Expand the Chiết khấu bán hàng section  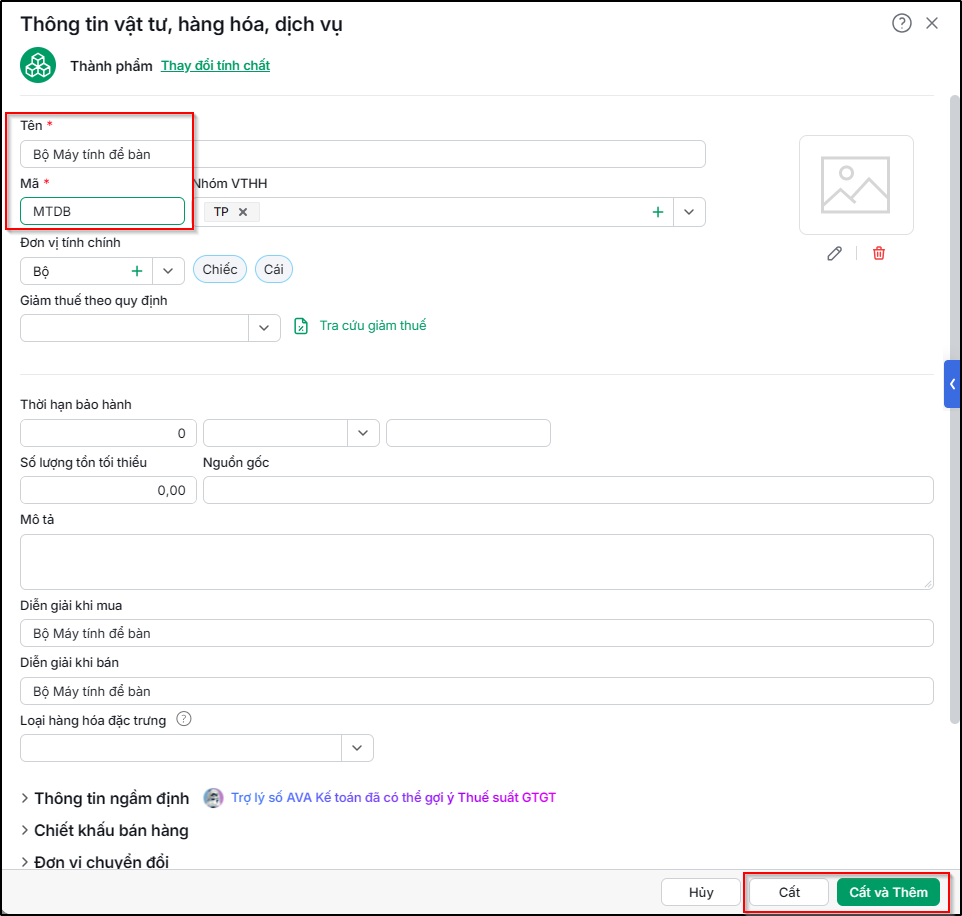(x=104, y=831)
